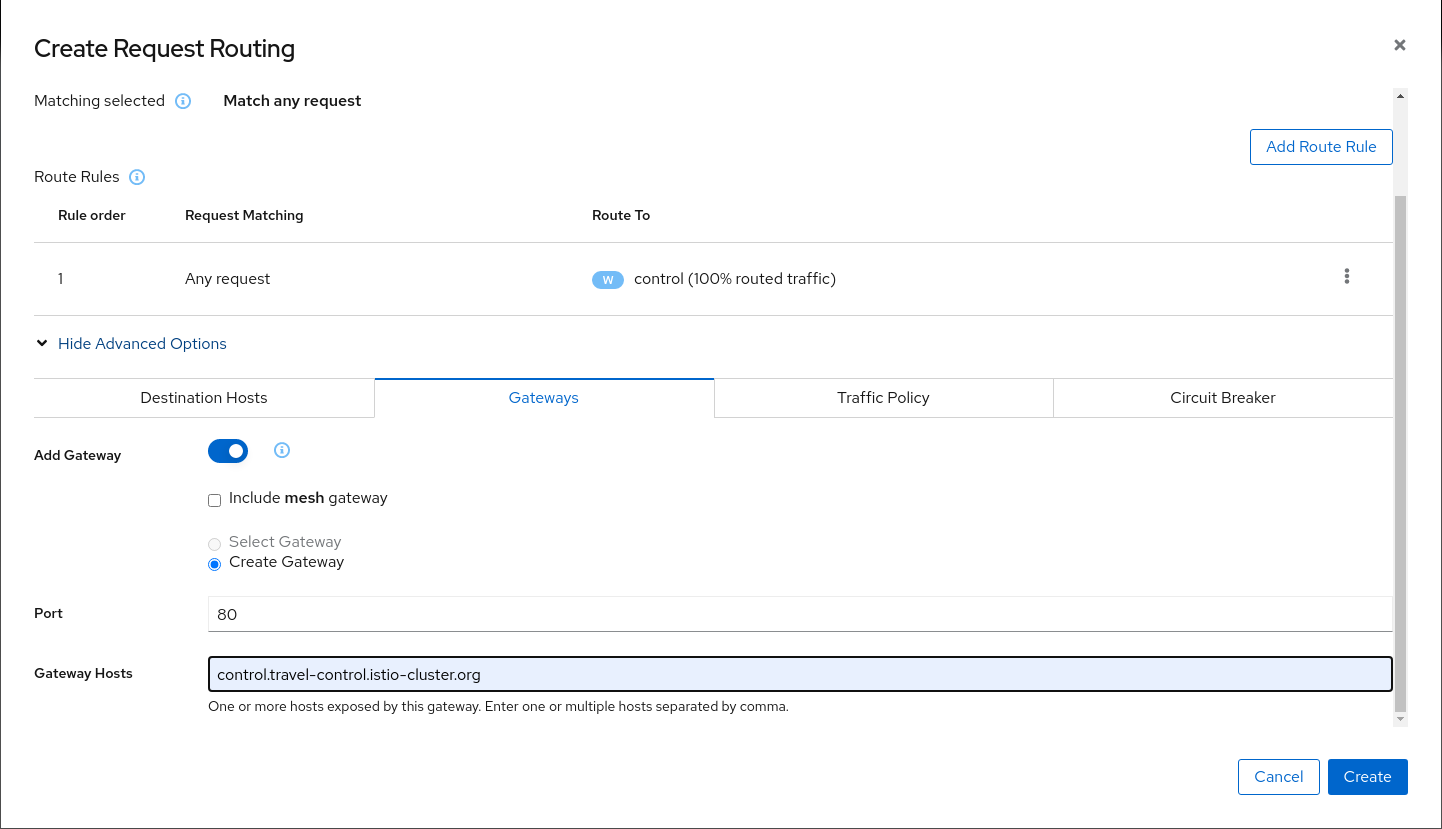Image resolution: width=1442 pixels, height=829 pixels.
Task: Check Include mesh gateway checkbox
Action: [214, 500]
